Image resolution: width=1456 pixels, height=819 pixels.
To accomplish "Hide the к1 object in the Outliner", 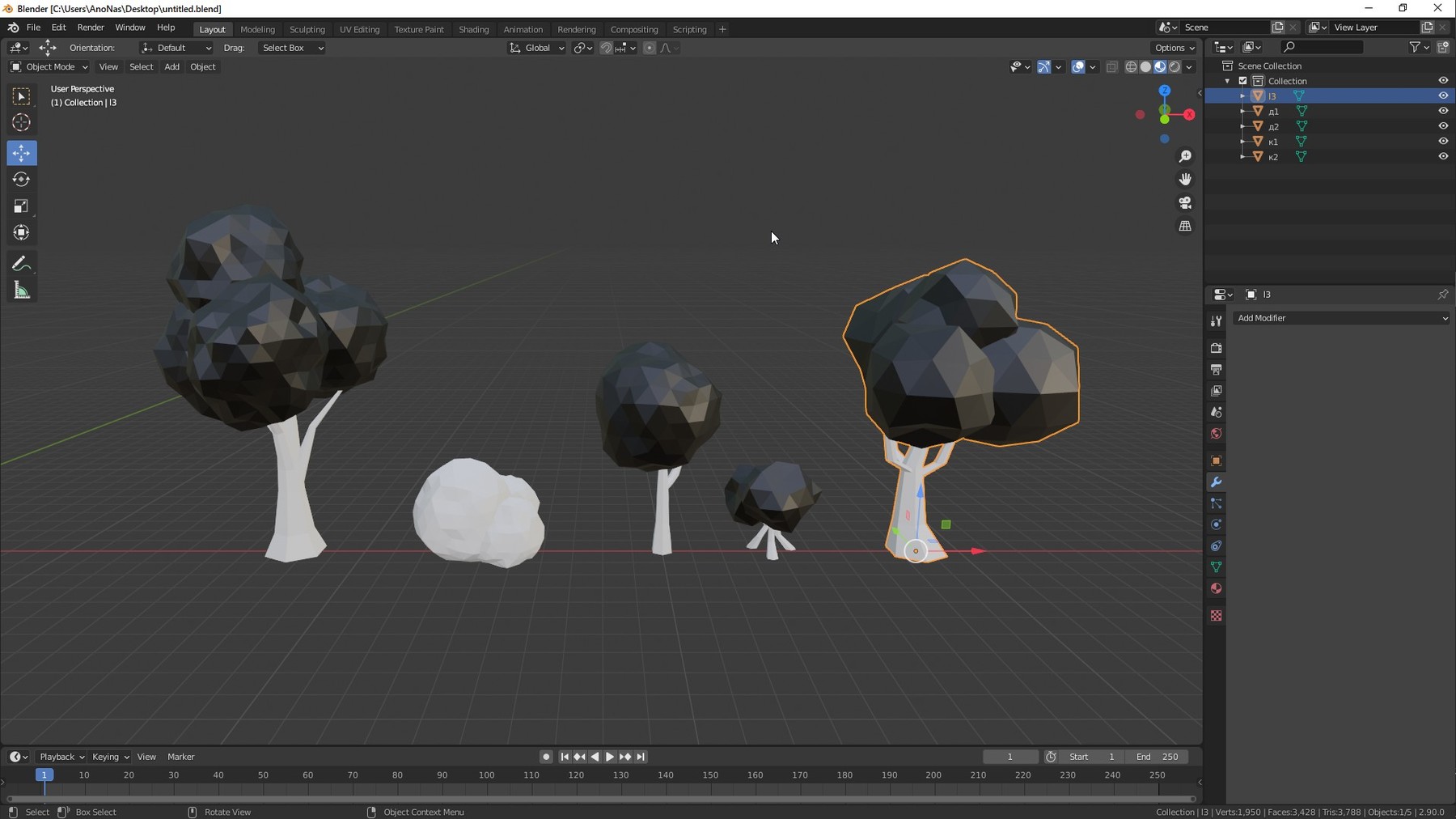I will pos(1444,141).
